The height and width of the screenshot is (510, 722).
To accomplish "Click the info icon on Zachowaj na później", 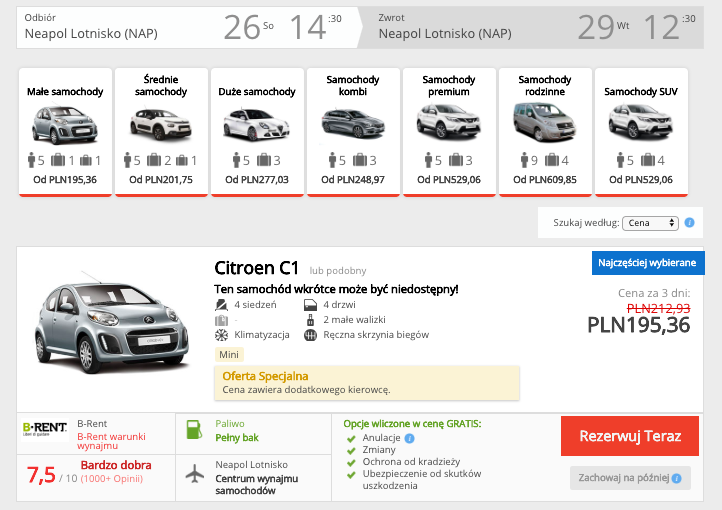I will coord(676,478).
